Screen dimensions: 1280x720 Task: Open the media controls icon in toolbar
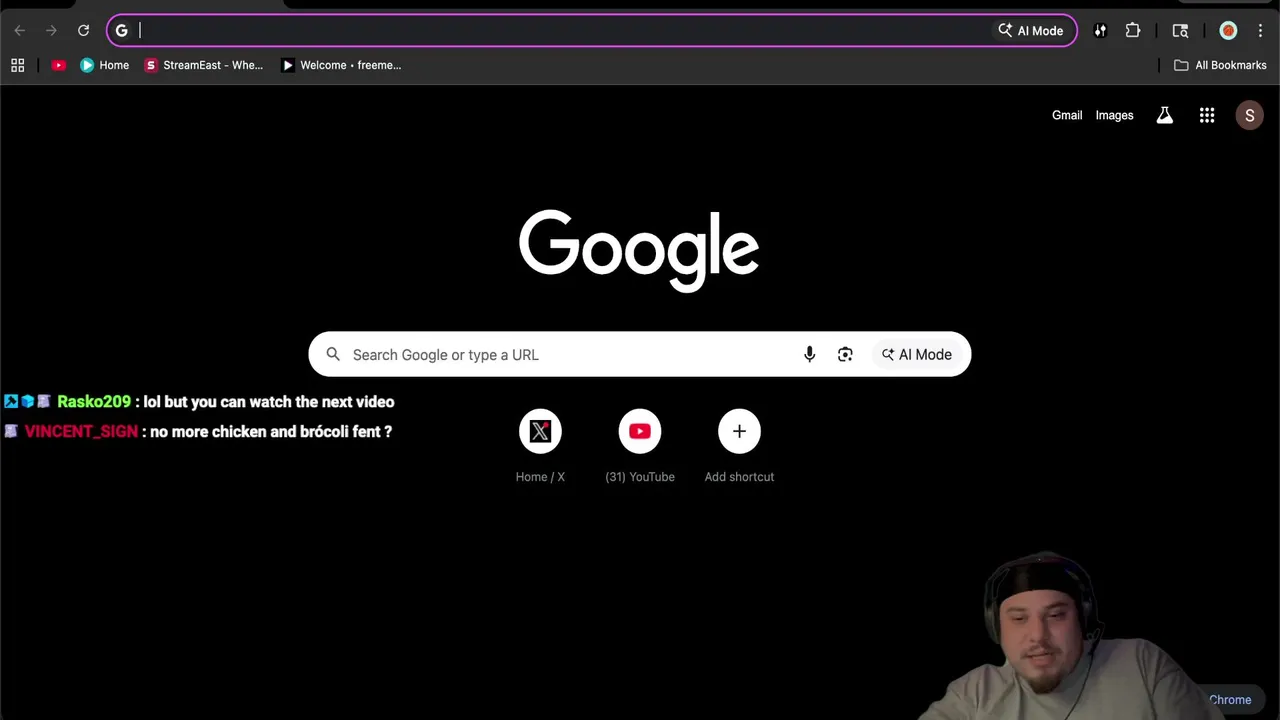(1100, 31)
